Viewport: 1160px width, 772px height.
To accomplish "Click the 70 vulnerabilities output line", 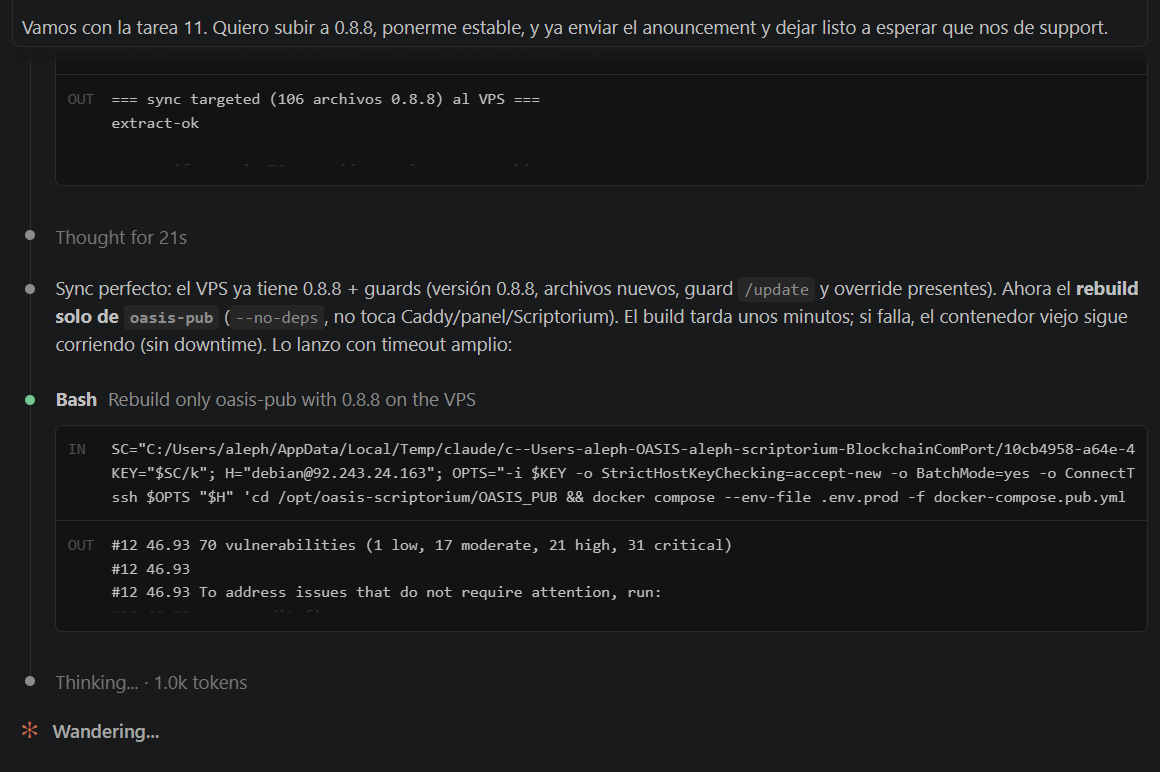I will point(422,545).
